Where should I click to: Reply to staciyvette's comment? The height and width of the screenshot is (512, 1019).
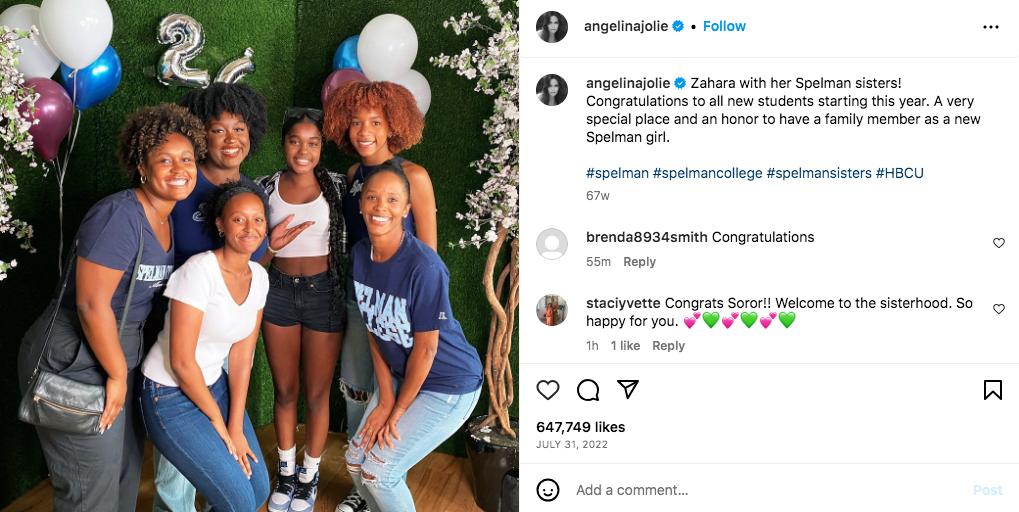[x=668, y=346]
